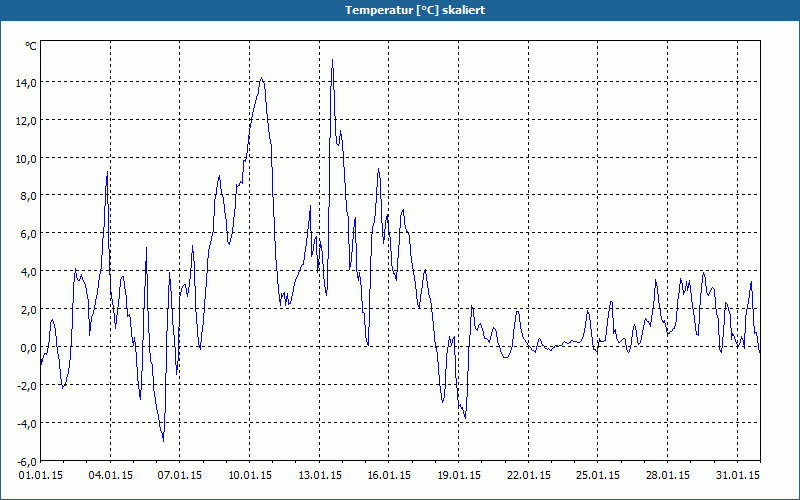Click the highest temperature peak above 14,0
This screenshot has width=800, height=500.
[333, 60]
